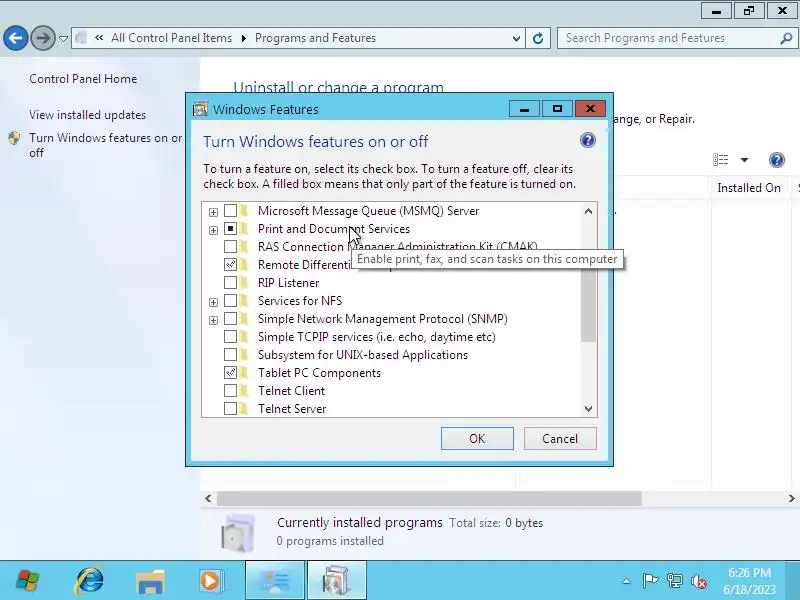The image size is (800, 600).
Task: Click folder icon next to Services for NFS
Action: (244, 301)
